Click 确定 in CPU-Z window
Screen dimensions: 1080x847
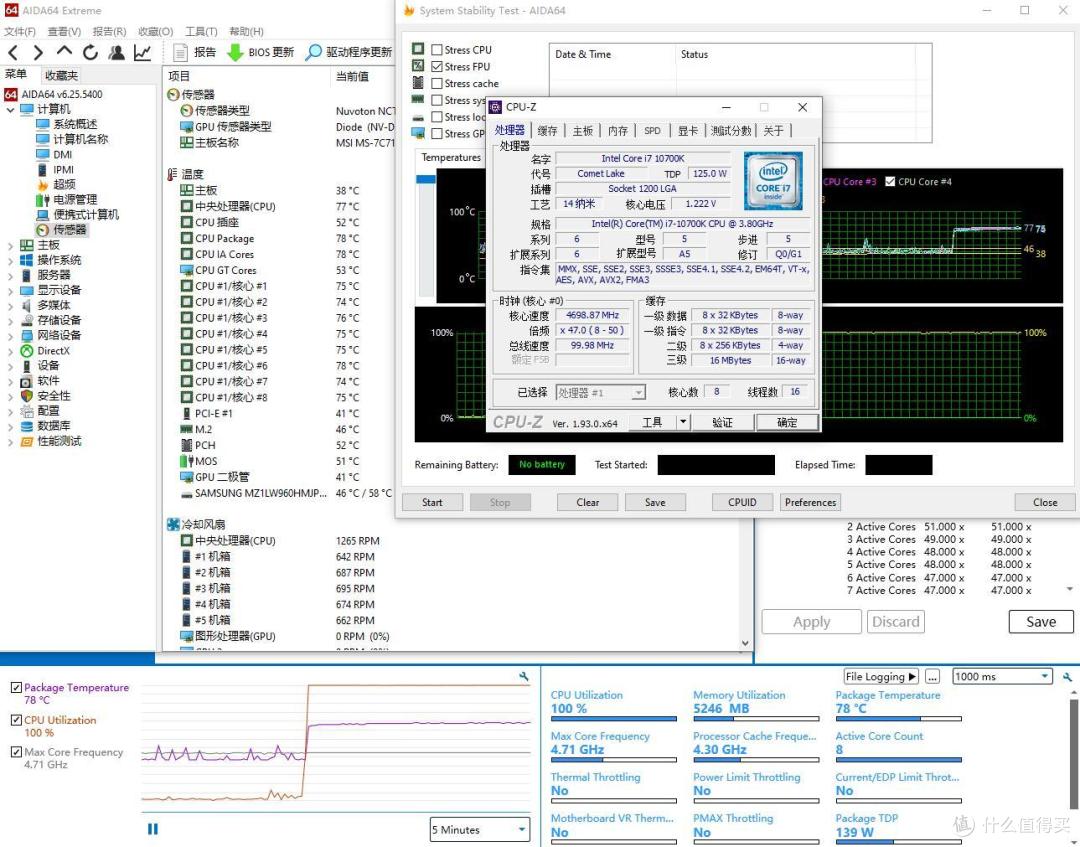pyautogui.click(x=787, y=422)
